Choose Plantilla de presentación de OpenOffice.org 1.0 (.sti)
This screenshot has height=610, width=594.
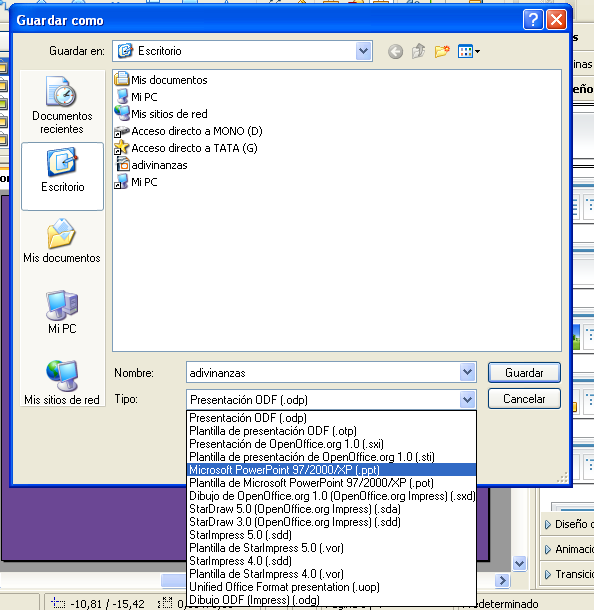click(x=331, y=457)
